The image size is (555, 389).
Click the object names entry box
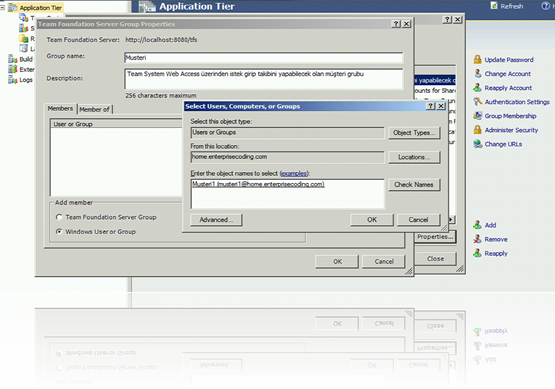point(287,194)
